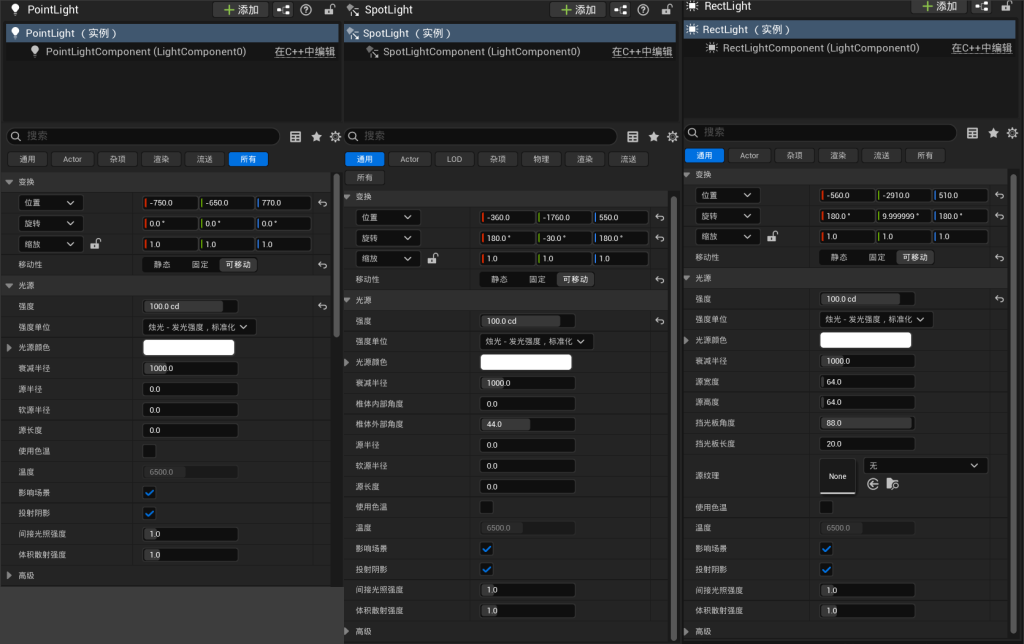
Task: Uncheck 投射阴影 in the SpotLight panel
Action: (487, 569)
